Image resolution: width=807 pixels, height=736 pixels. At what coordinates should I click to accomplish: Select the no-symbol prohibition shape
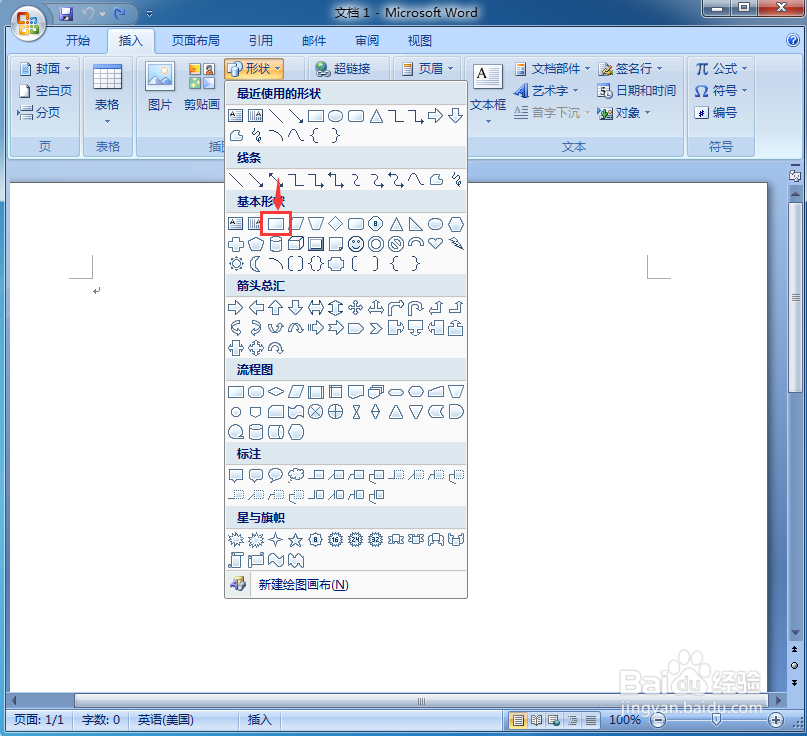[x=396, y=244]
